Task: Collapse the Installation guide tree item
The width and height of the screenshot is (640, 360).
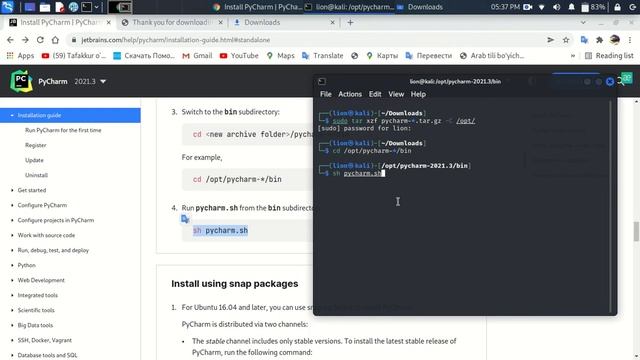Action: tap(12, 115)
